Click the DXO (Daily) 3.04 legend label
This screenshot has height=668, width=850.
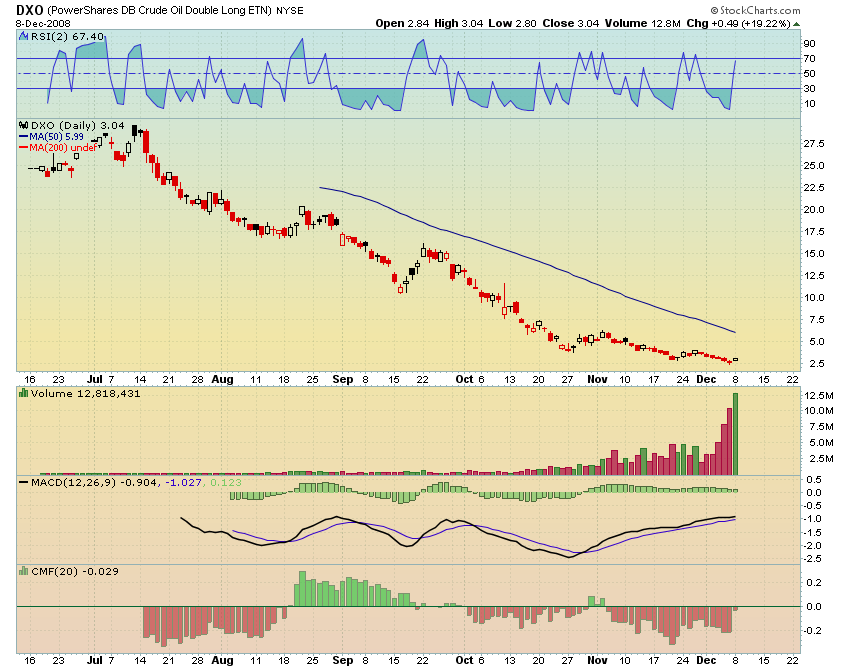pos(77,125)
